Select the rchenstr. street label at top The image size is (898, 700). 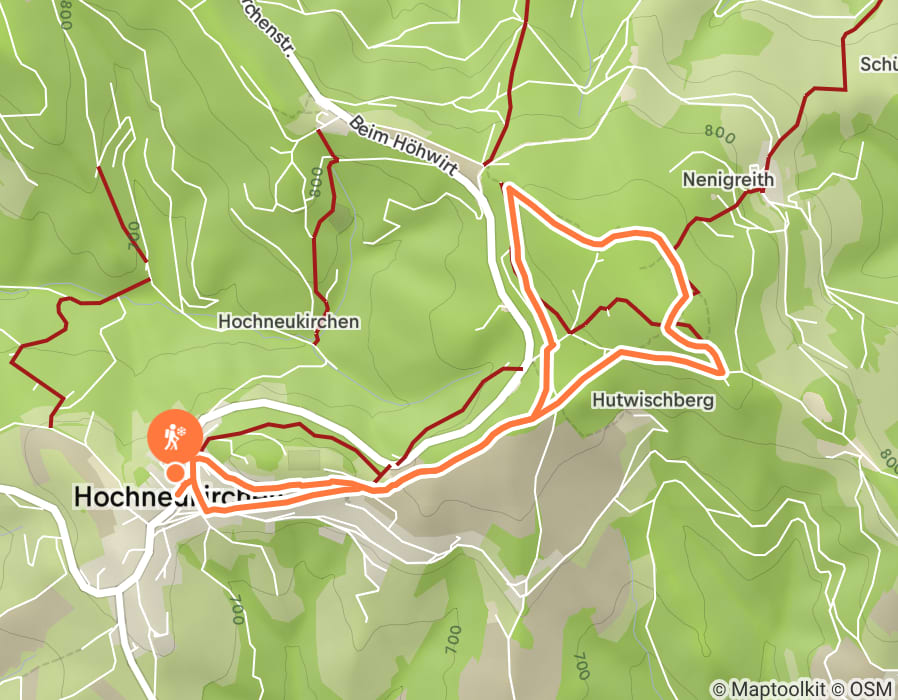click(270, 28)
